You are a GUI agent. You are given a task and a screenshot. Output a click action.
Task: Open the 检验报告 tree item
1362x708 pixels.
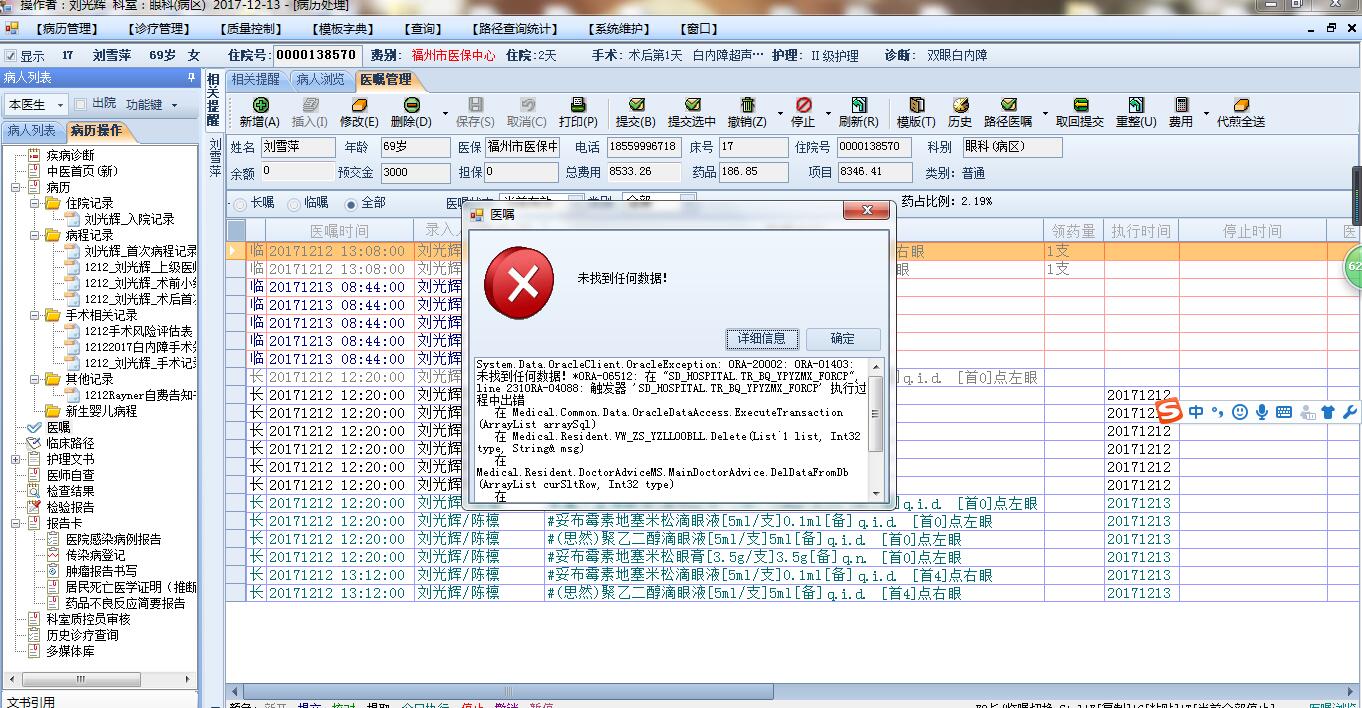tap(70, 507)
